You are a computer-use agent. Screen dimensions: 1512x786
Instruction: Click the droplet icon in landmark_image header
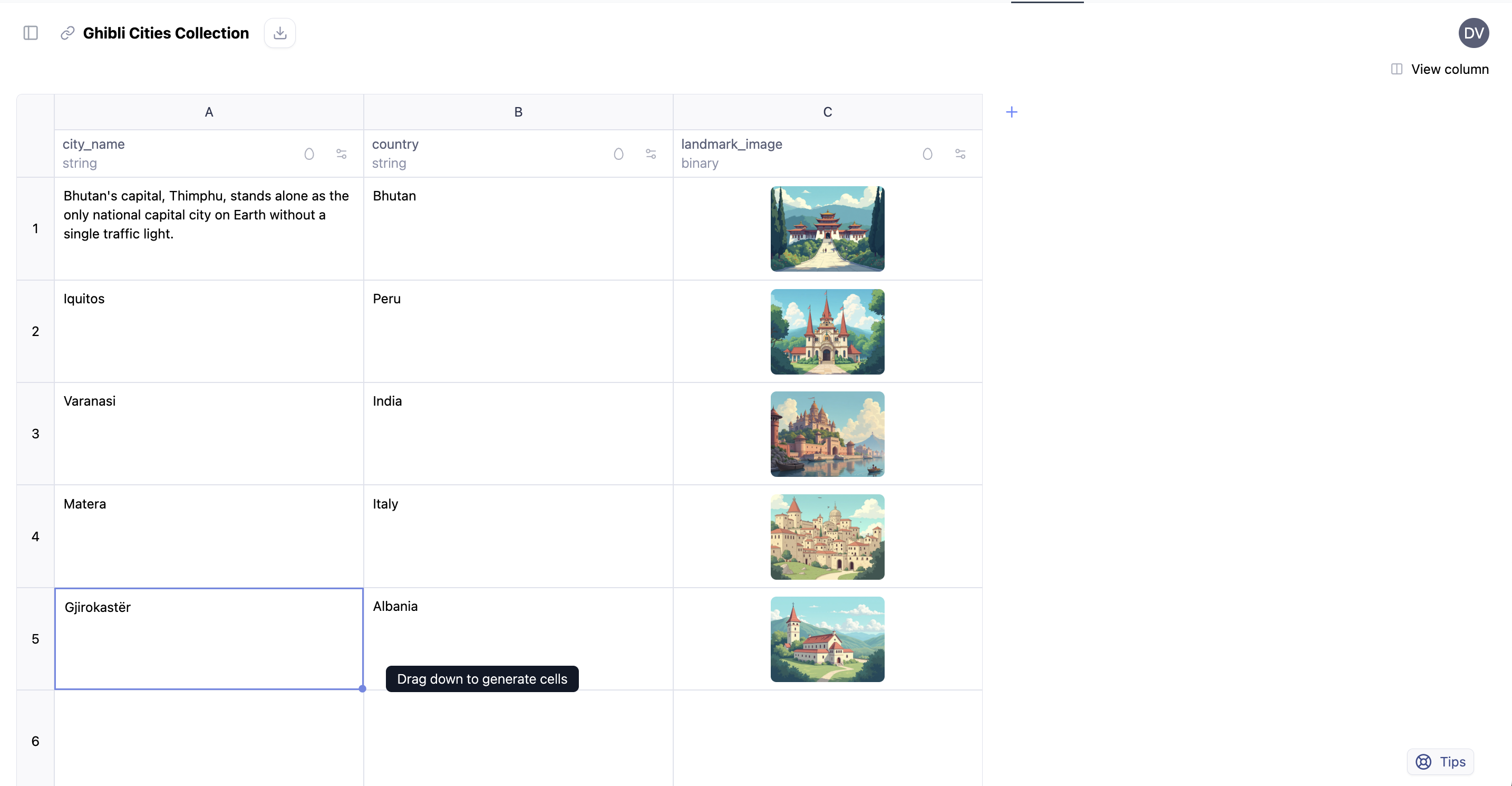[927, 154]
